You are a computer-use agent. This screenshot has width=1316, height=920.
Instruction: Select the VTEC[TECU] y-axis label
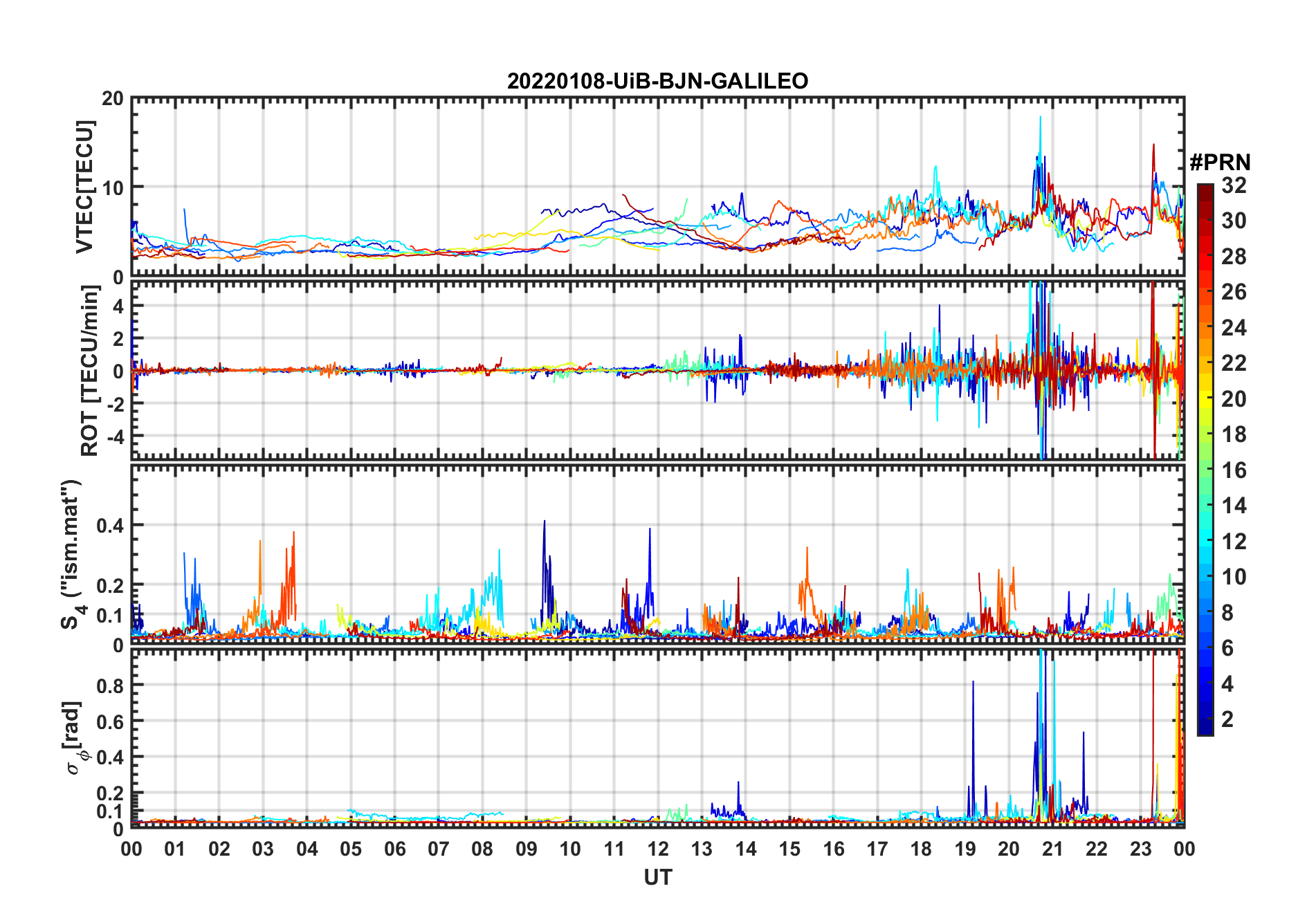(x=84, y=187)
